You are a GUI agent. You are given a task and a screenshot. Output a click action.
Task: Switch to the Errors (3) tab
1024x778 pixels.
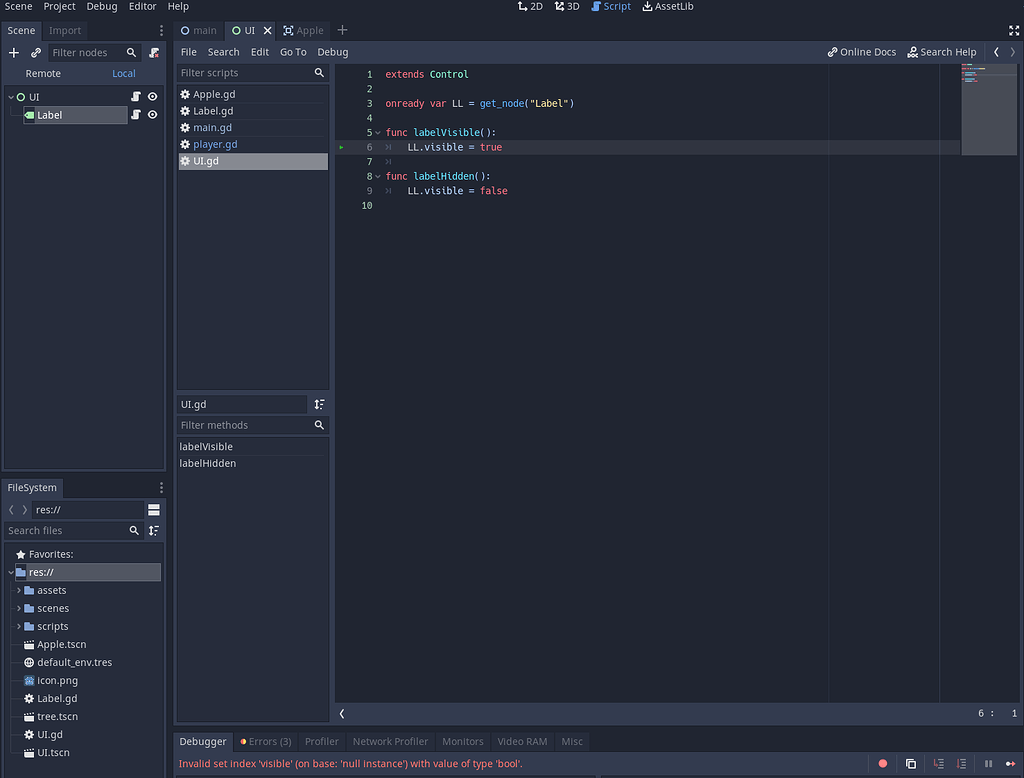point(265,741)
